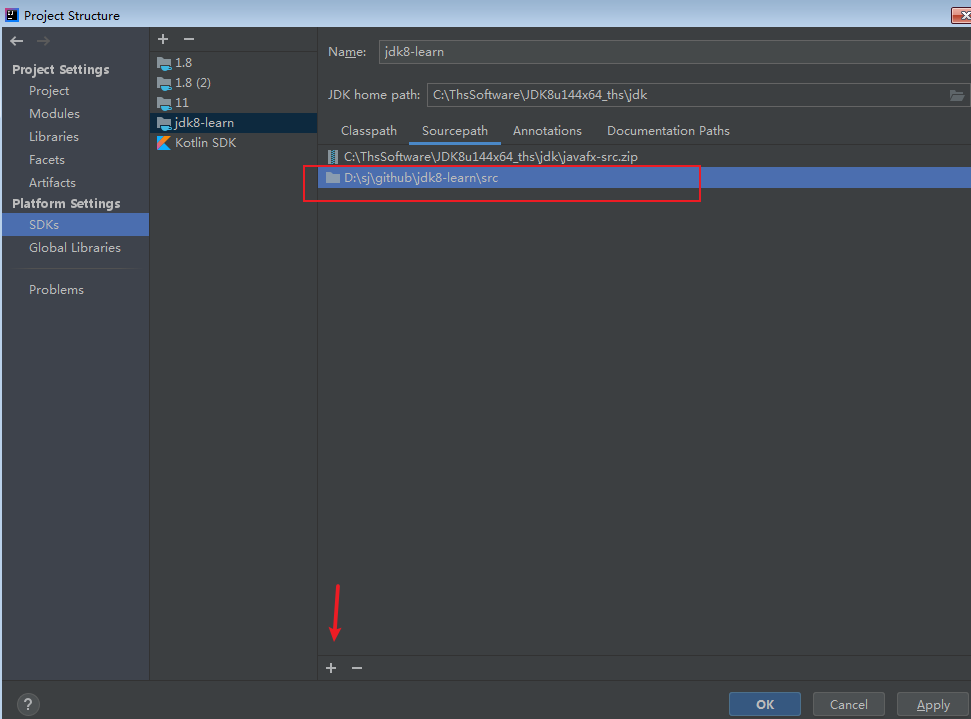Remove selected SDK with minus icon
This screenshot has width=971, height=719.
(x=189, y=39)
